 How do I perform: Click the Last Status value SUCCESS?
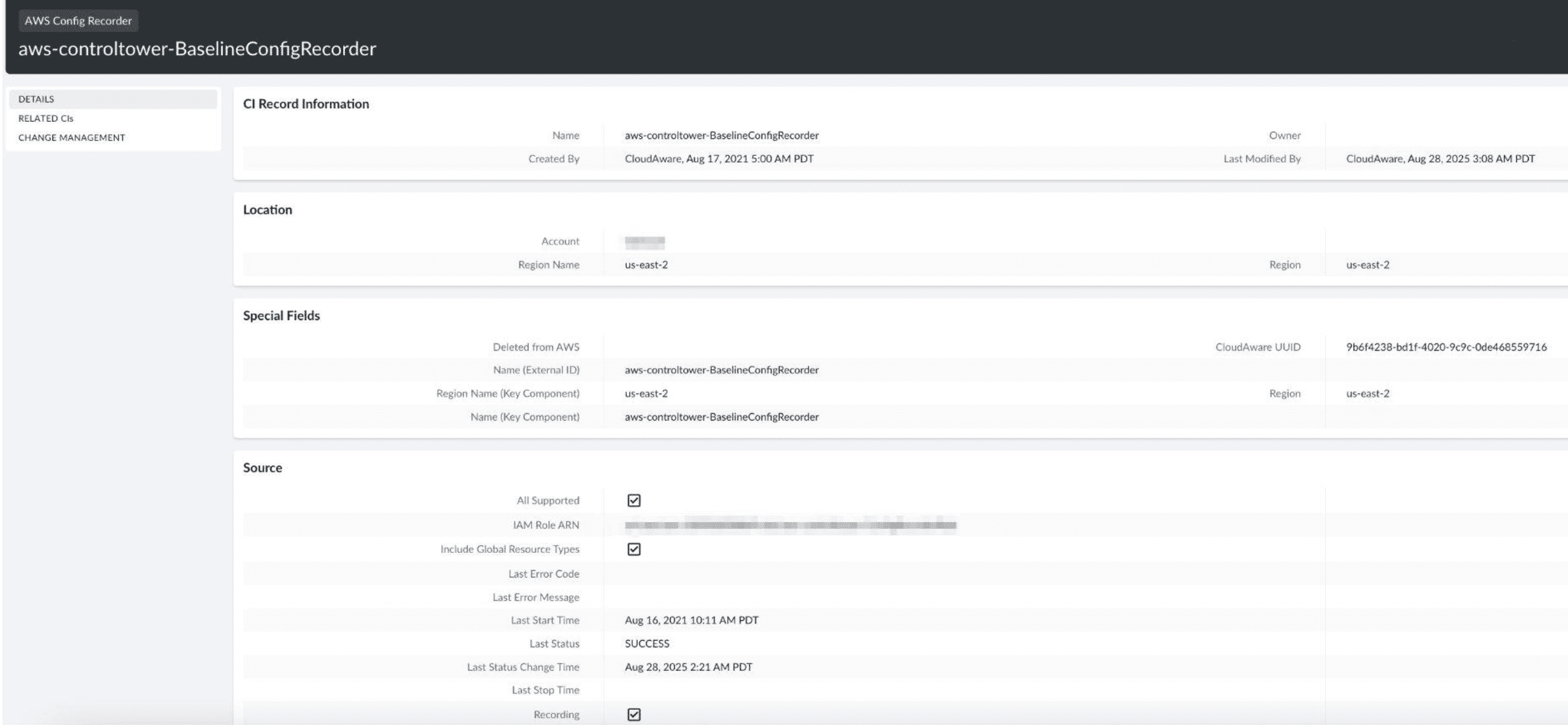647,643
